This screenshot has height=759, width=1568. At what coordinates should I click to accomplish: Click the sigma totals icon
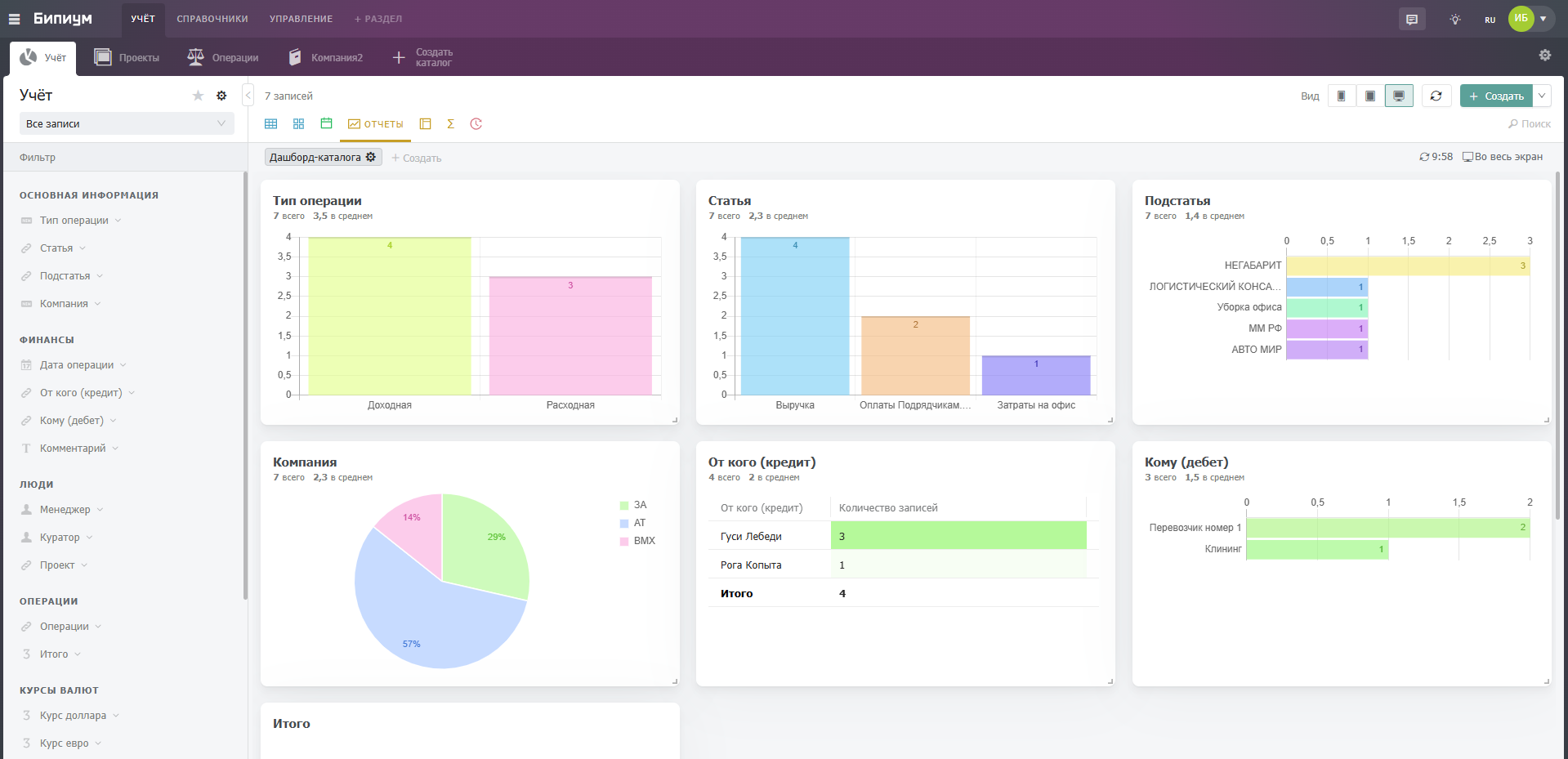(450, 124)
